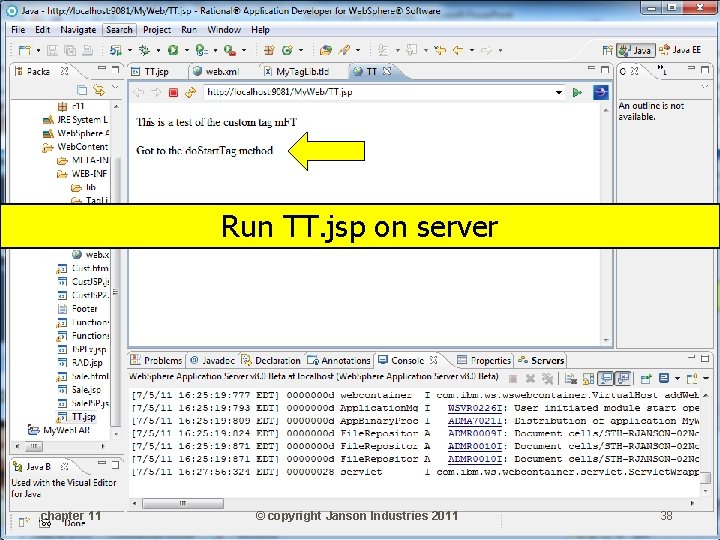Screen dimensions: 720x540
Task: Click the Save toolbar icon
Action: pyautogui.click(x=52, y=50)
